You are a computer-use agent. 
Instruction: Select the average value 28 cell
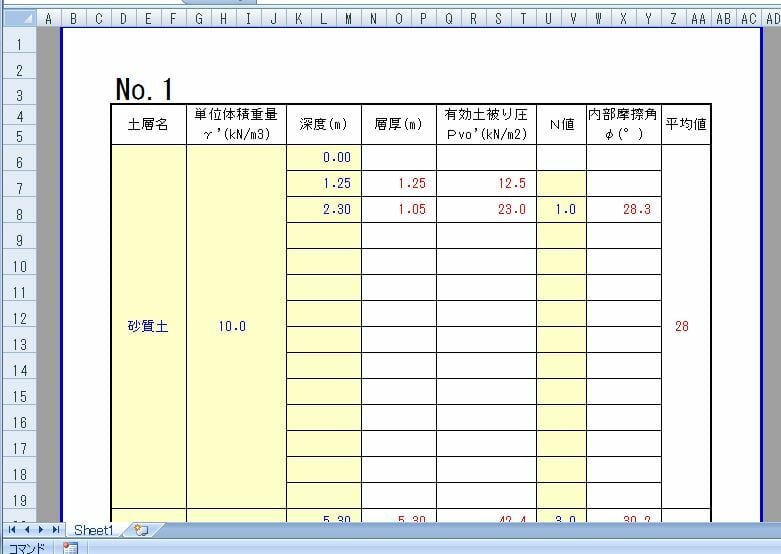[686, 326]
